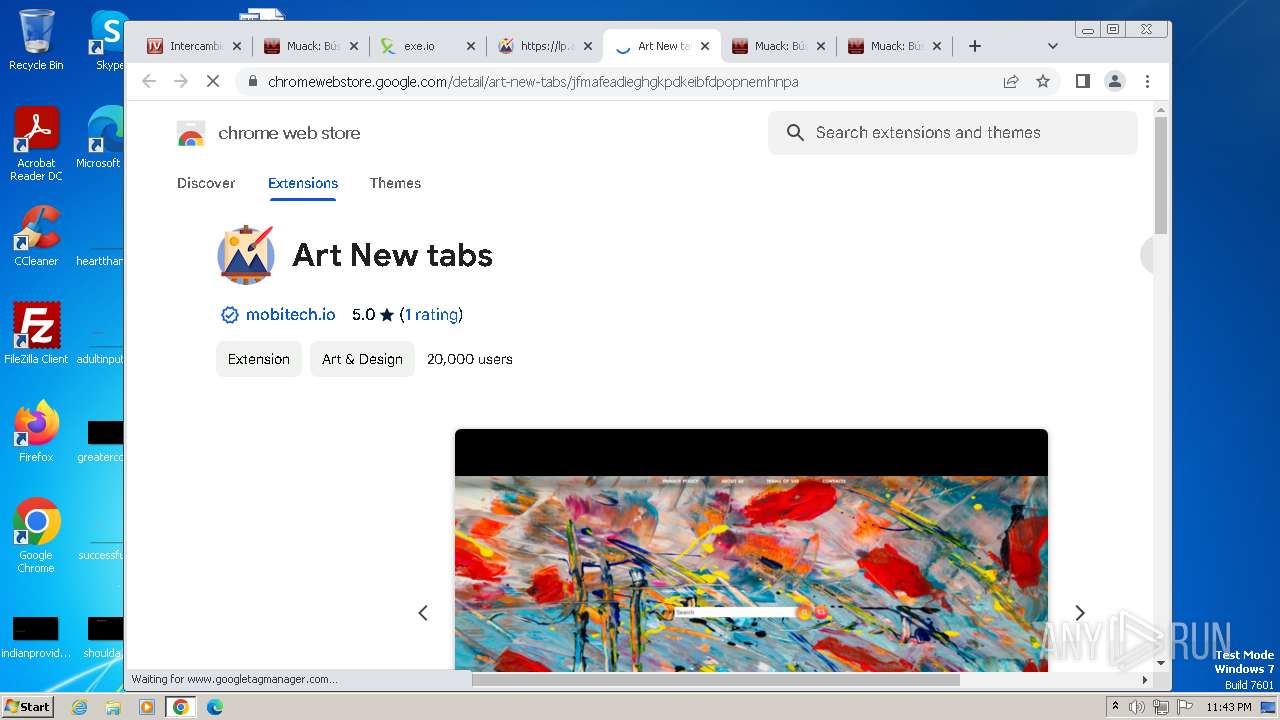The image size is (1280, 720).
Task: Stop loading the page
Action: [213, 81]
